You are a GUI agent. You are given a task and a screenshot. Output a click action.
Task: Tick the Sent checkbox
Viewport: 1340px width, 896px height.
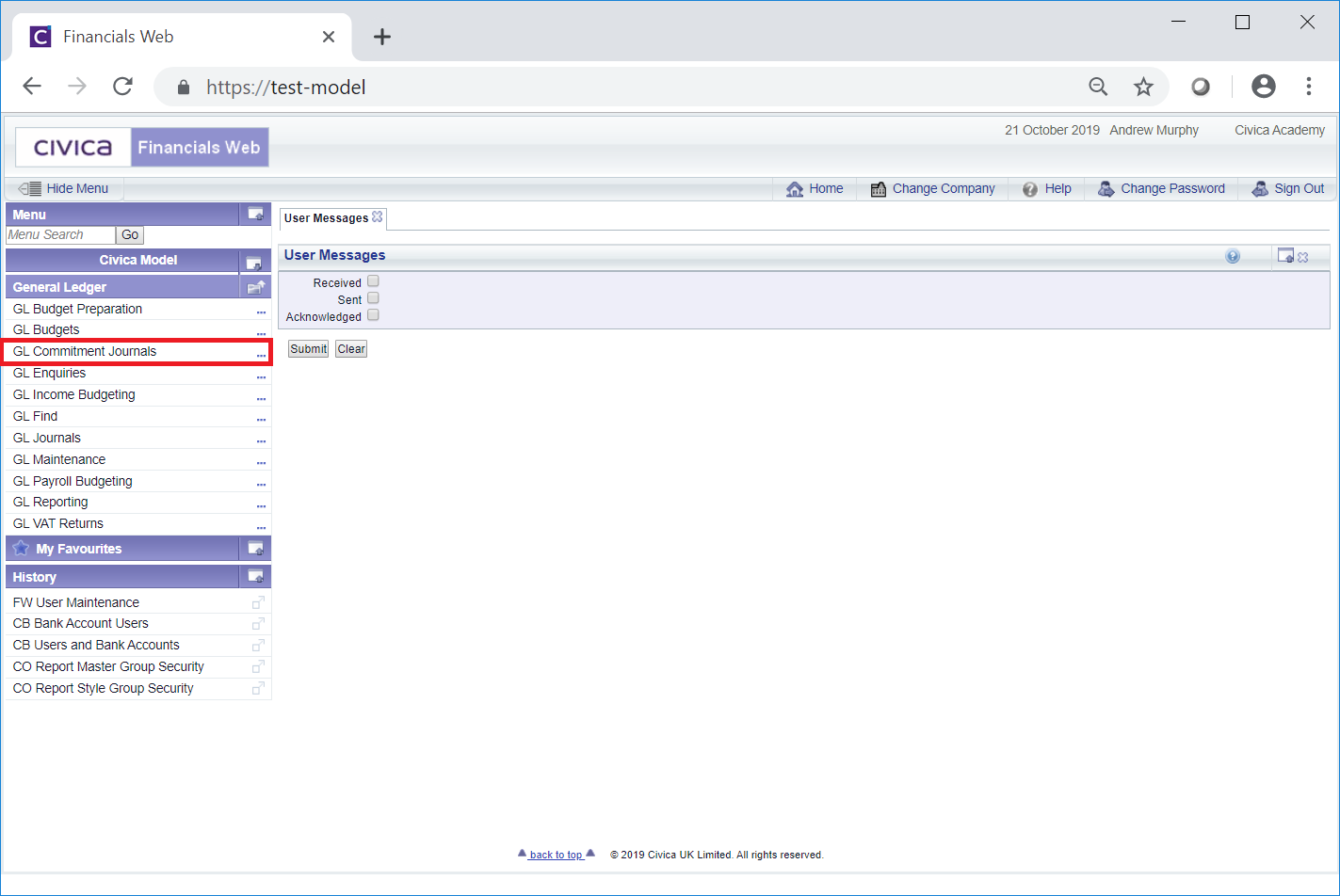click(x=373, y=297)
